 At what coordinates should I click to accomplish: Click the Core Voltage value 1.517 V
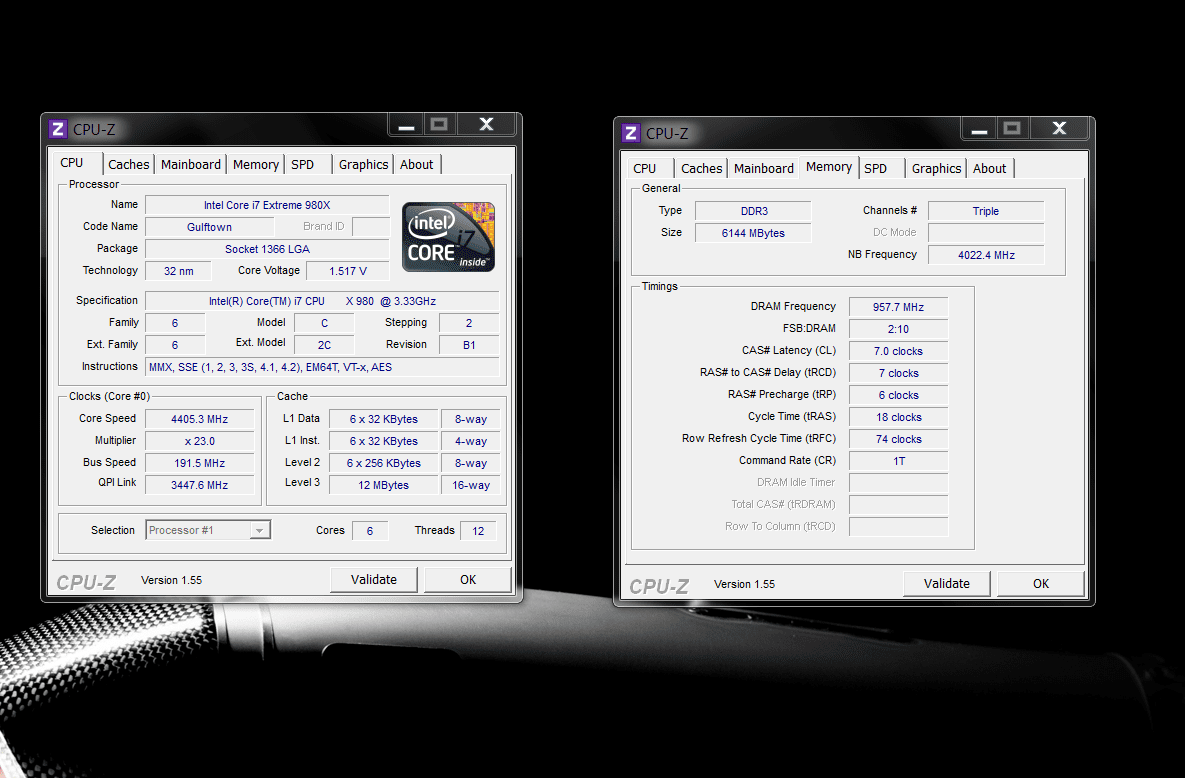click(348, 271)
